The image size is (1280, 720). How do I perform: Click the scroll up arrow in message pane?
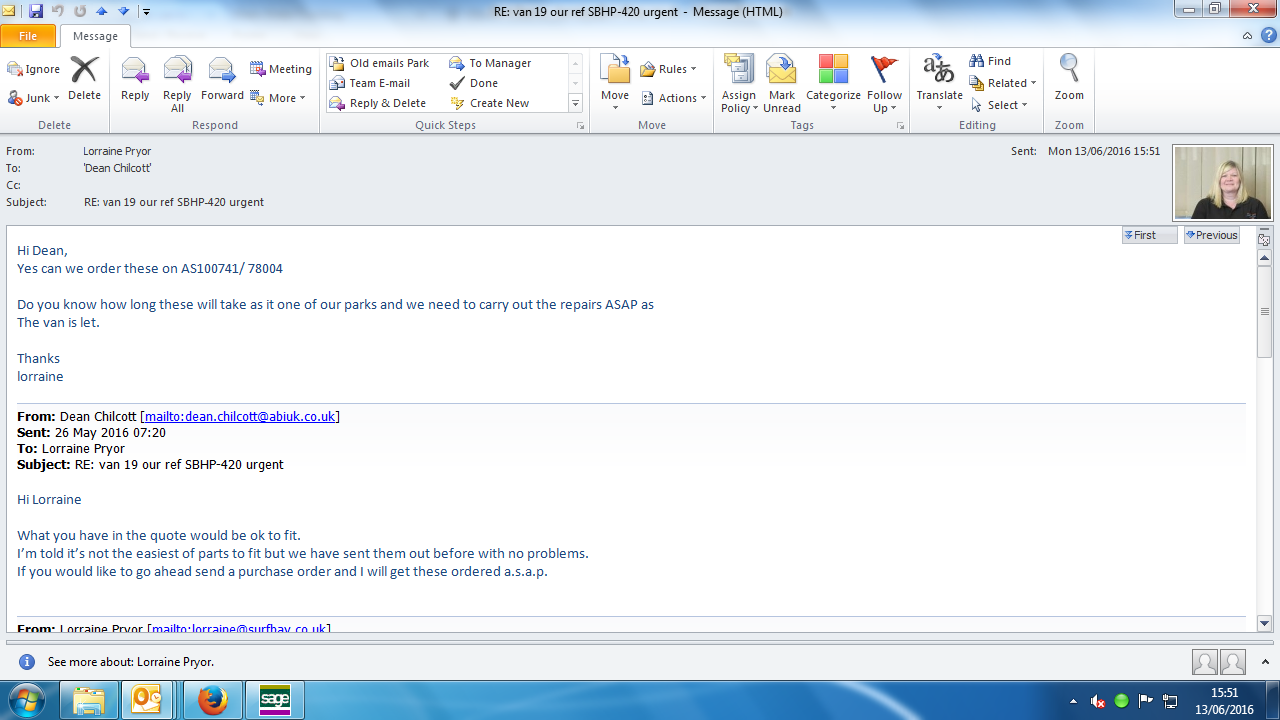[x=1264, y=258]
